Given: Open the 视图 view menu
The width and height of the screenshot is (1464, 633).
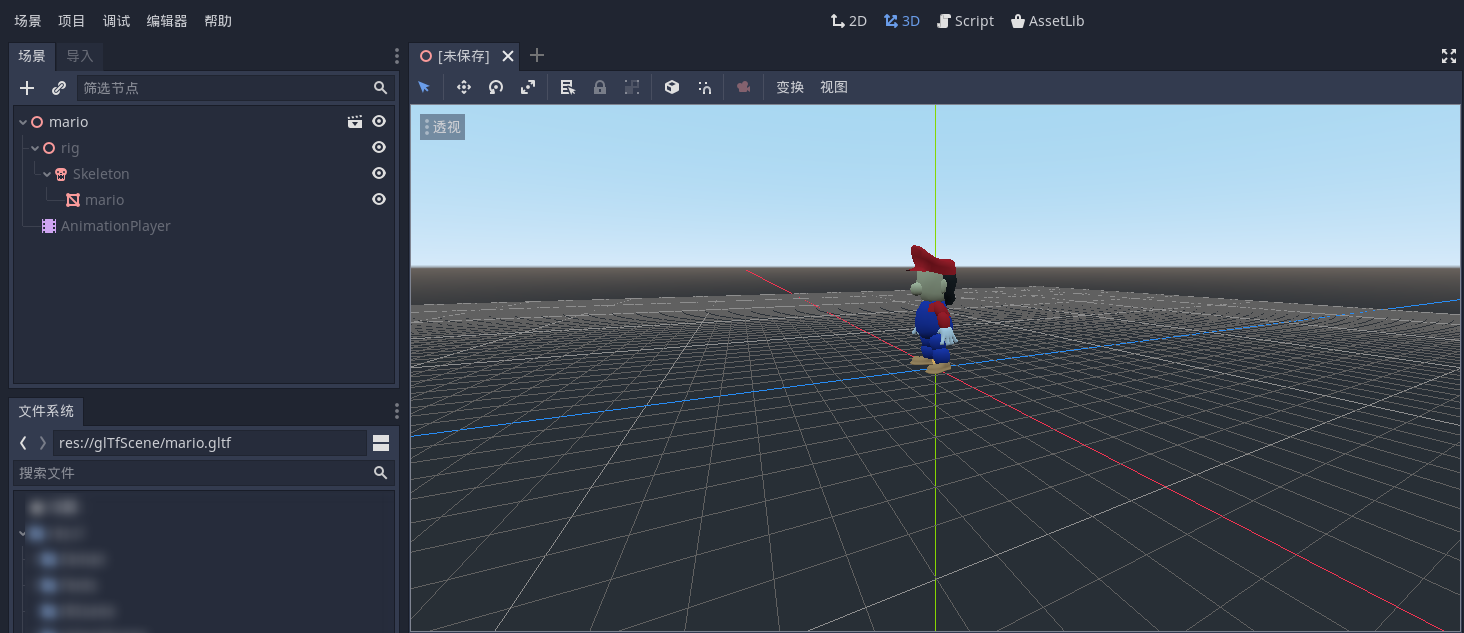Looking at the screenshot, I should tap(834, 87).
